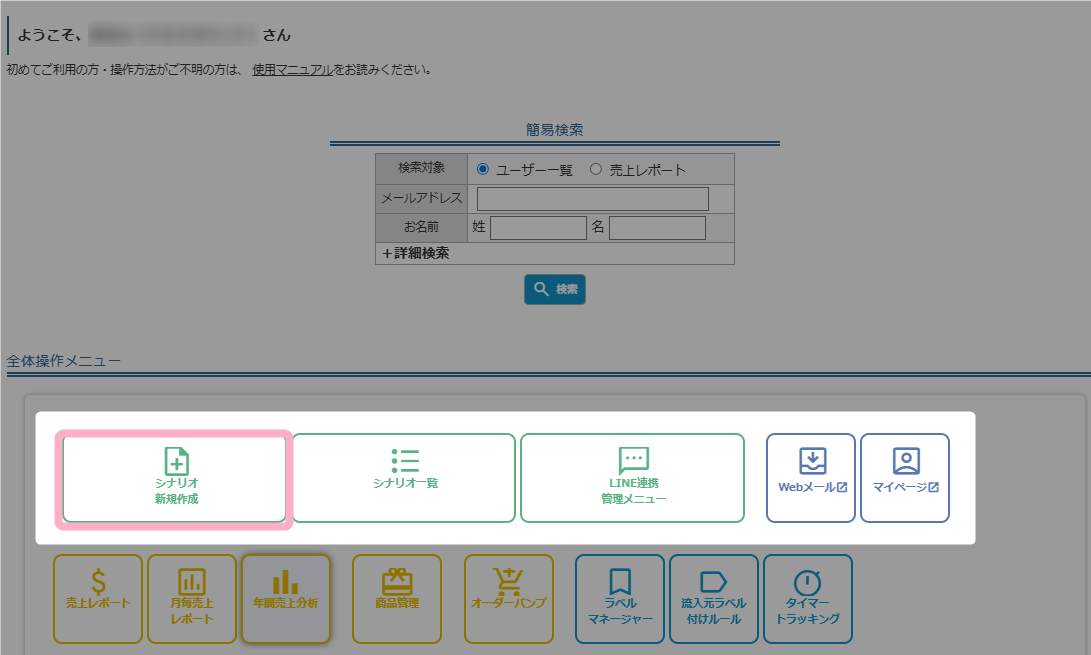Click the メールアドレス input field
Screen dimensions: 1091x655
(592, 199)
